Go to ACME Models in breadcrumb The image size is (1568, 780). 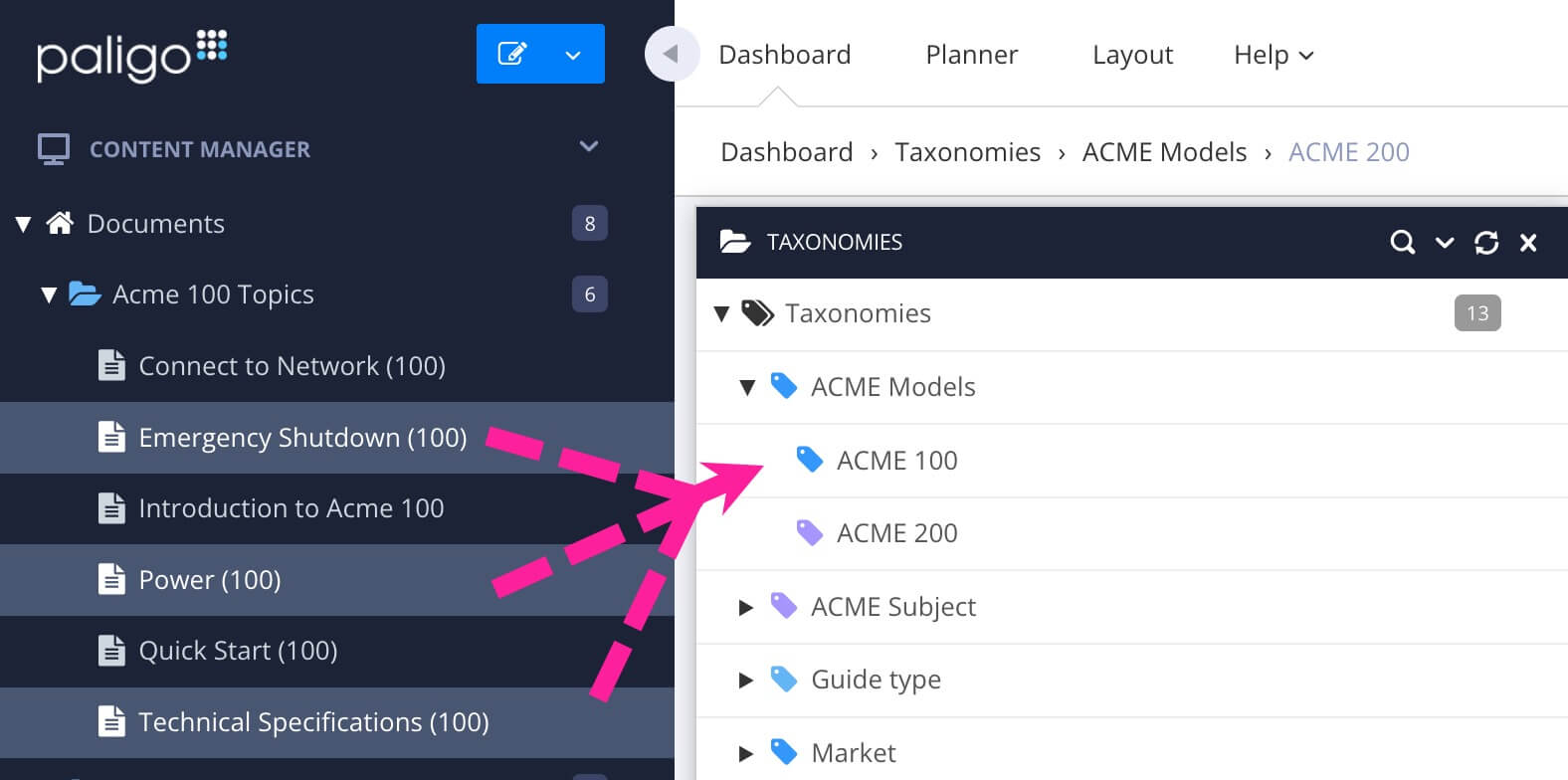1164,152
